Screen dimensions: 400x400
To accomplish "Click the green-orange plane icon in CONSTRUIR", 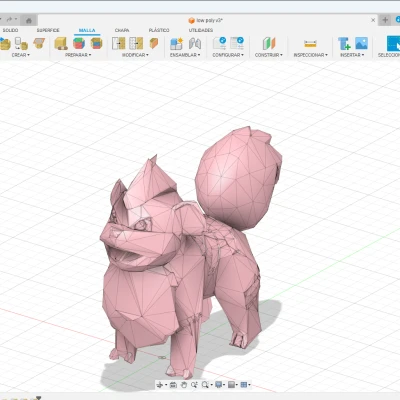I will [x=269, y=44].
